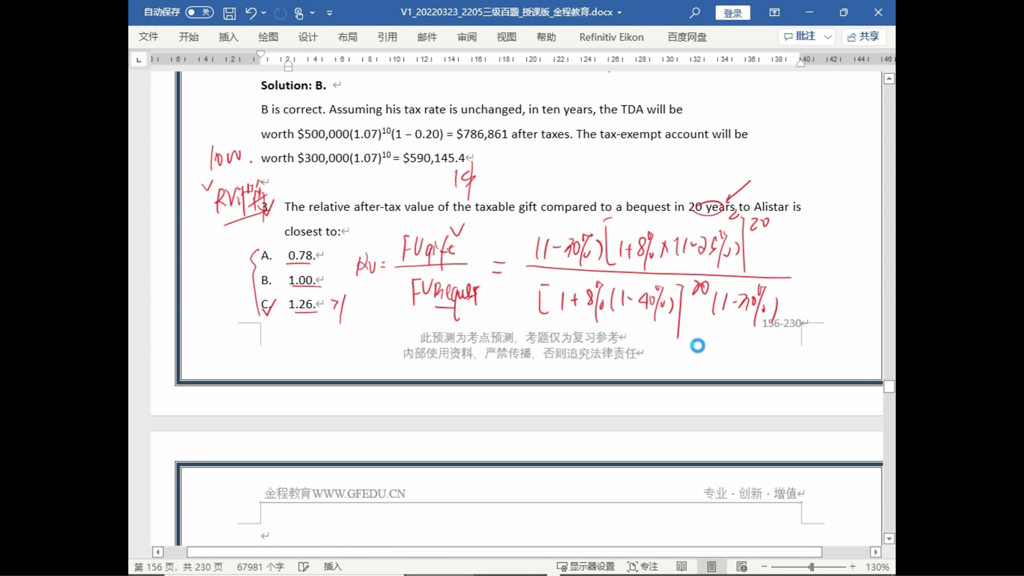
Task: Open the Customize Quick Access Toolbar dropdown
Action: pyautogui.click(x=329, y=13)
